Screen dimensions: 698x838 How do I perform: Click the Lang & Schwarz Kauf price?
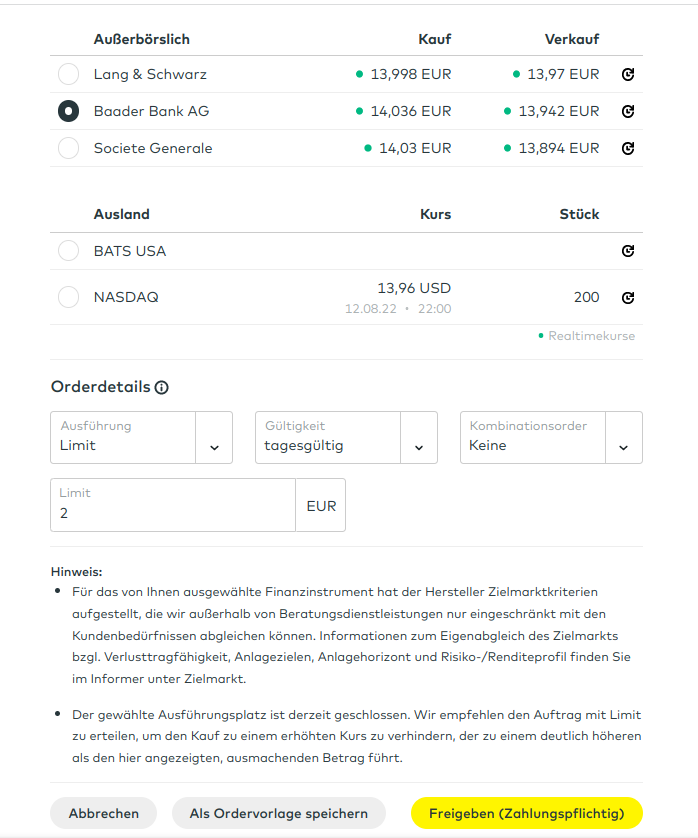[410, 74]
